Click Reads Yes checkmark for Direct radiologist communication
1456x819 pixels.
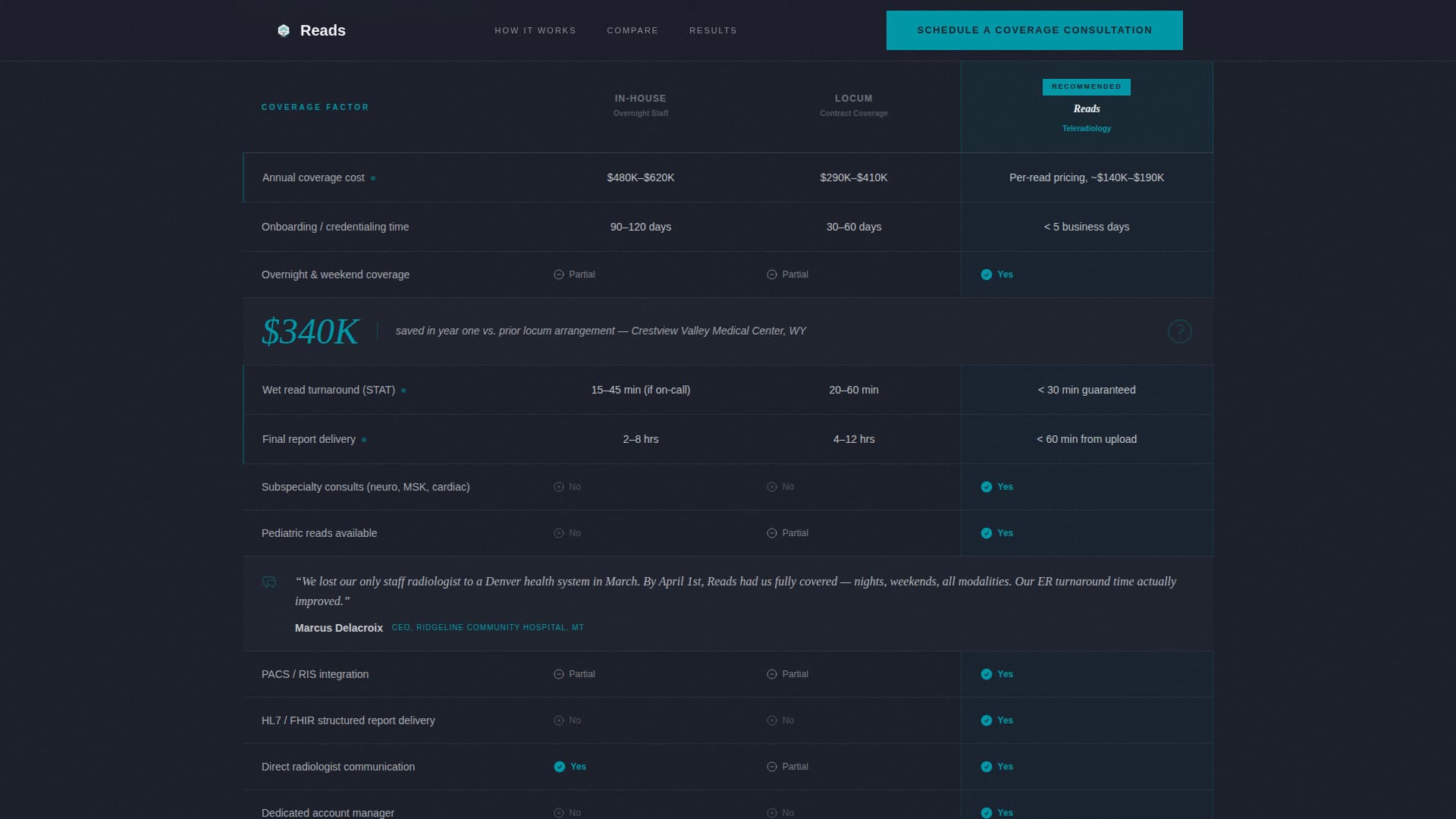click(987, 767)
